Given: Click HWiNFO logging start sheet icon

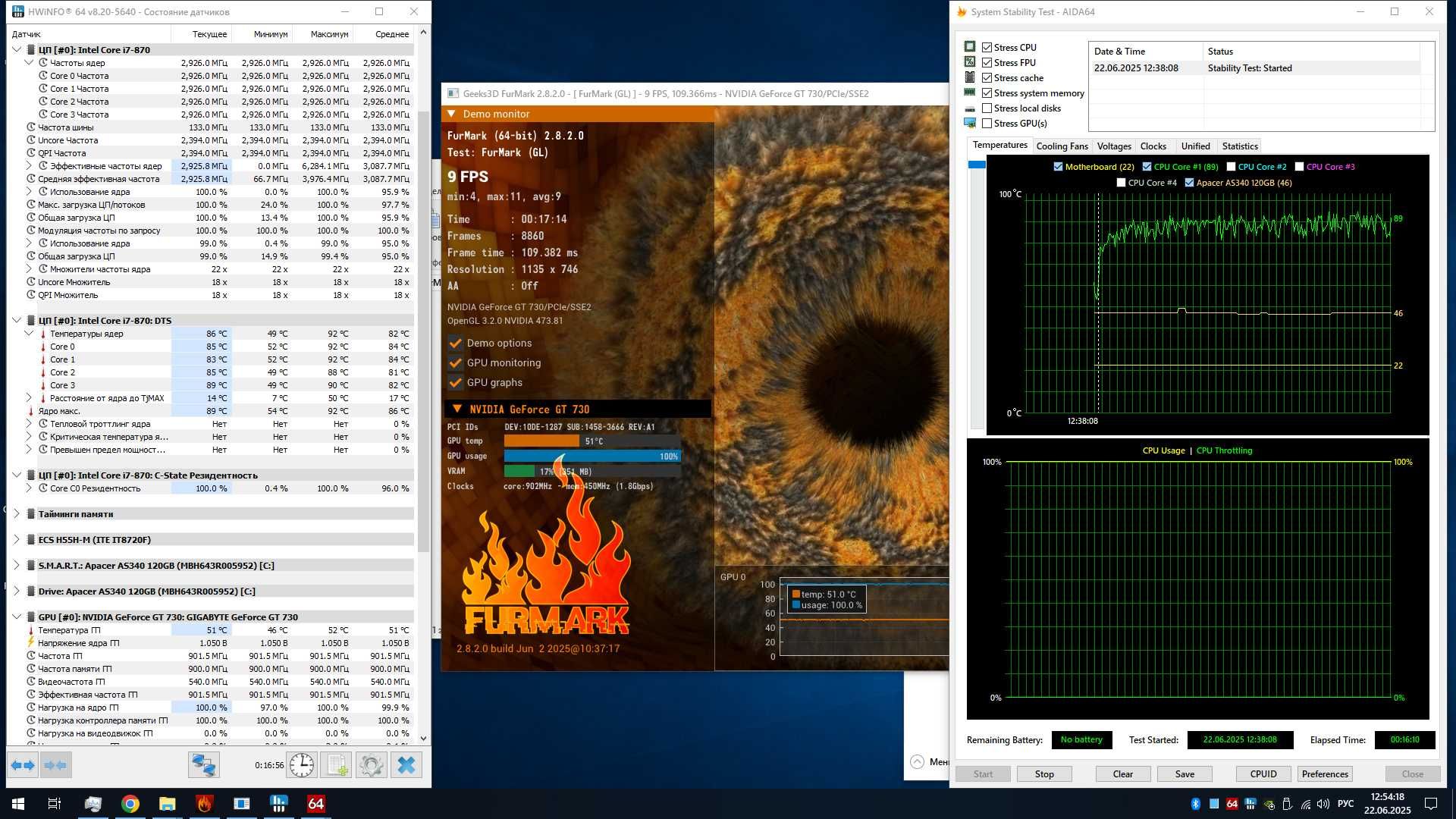Looking at the screenshot, I should click(x=337, y=765).
